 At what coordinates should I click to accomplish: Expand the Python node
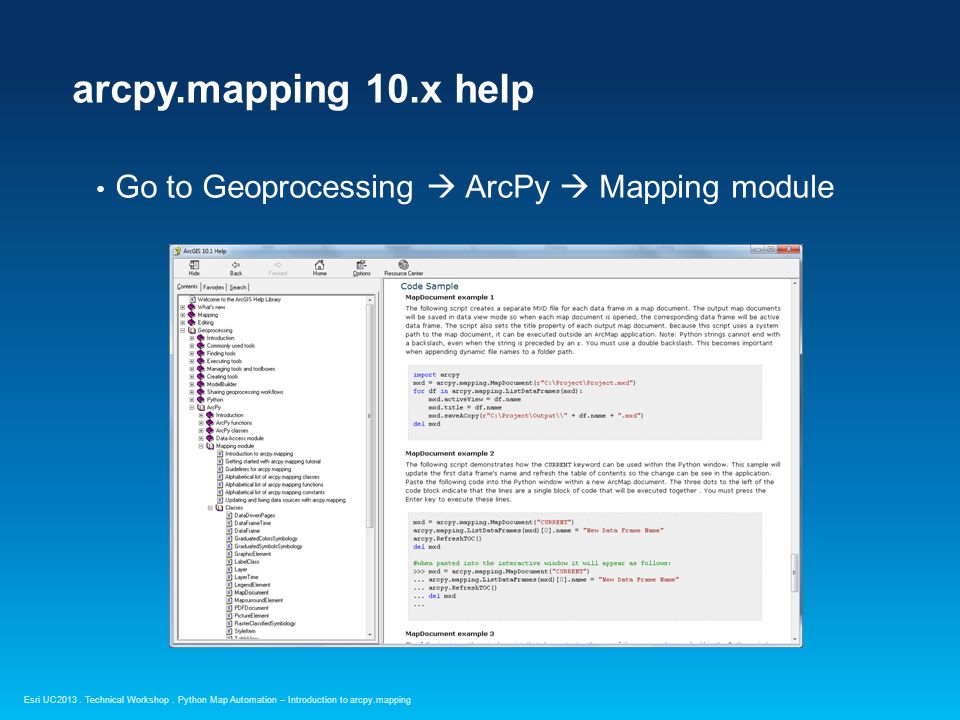192,400
